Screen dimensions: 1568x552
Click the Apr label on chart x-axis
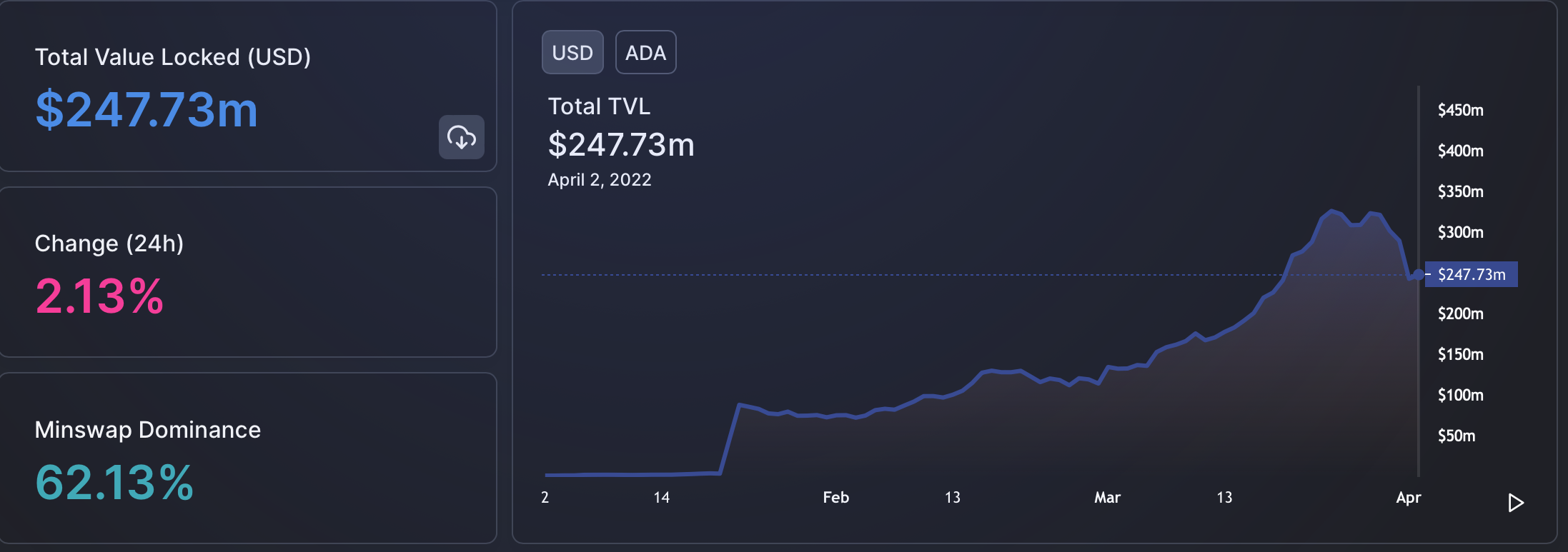[x=1409, y=498]
